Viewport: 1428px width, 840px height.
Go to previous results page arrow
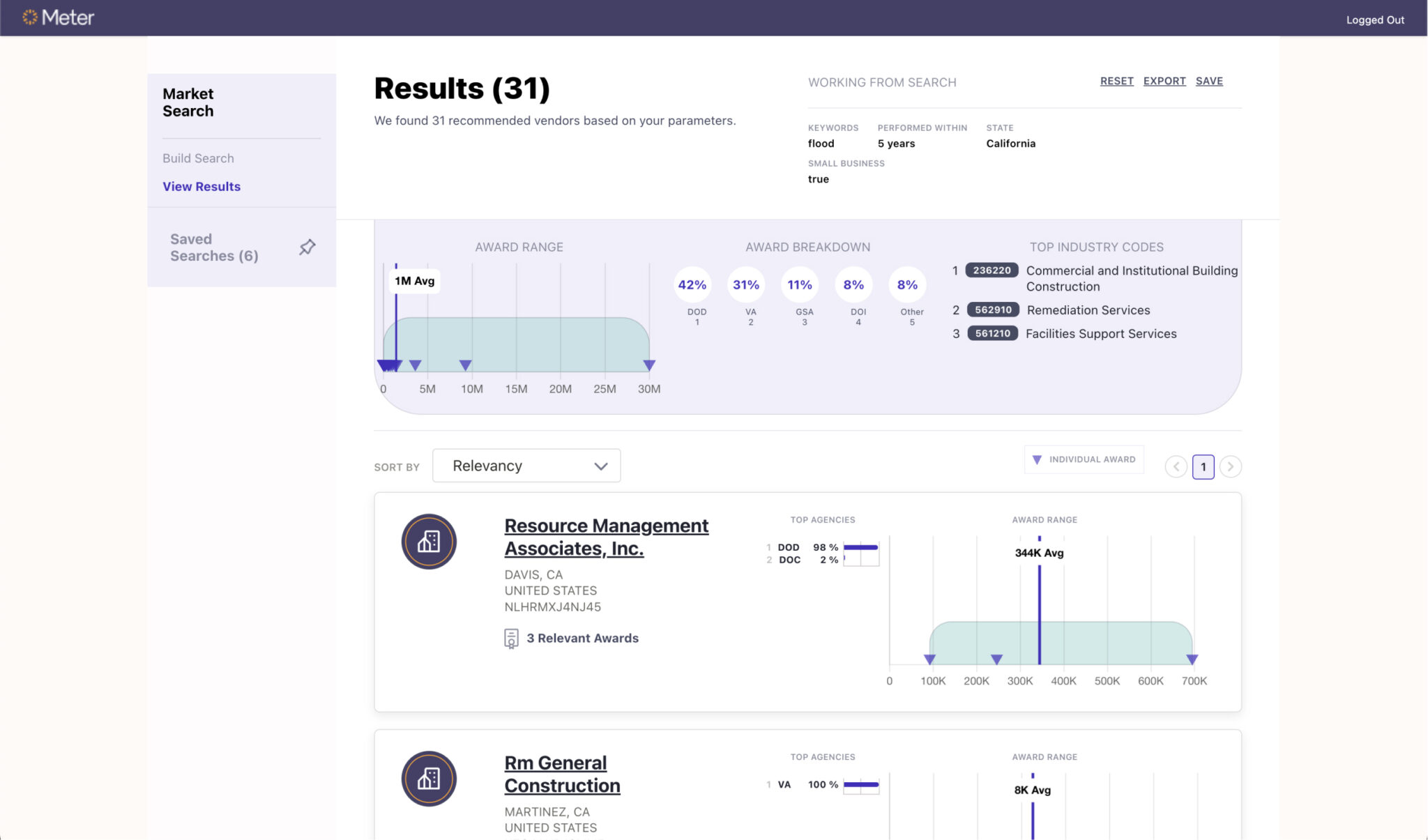[1176, 466]
